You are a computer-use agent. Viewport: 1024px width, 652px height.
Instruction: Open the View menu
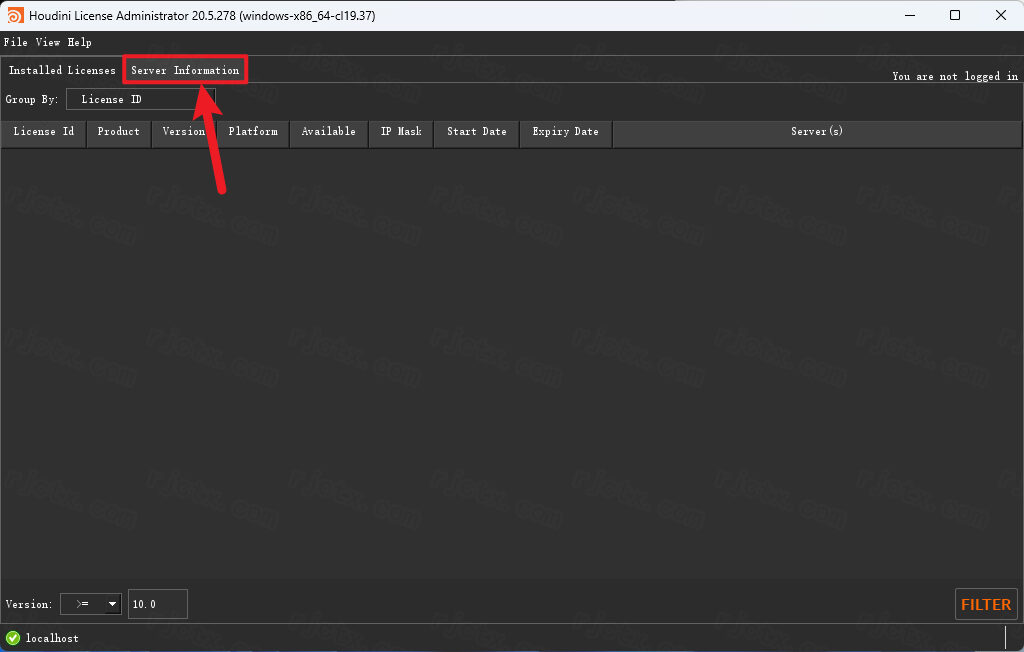point(48,43)
